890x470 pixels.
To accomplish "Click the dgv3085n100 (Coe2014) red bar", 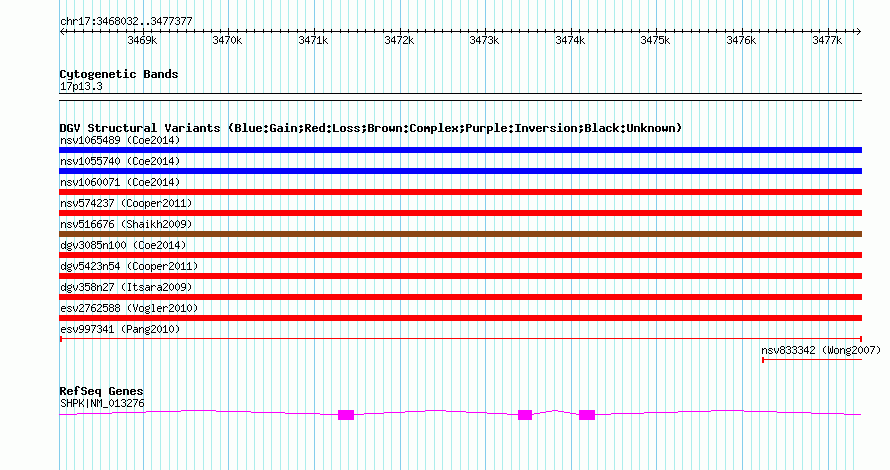I will [460, 255].
